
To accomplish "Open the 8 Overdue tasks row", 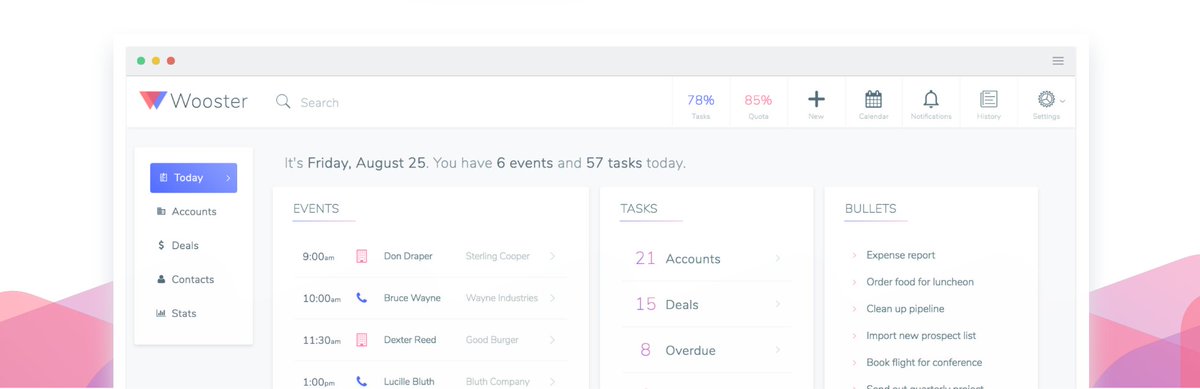I will point(706,350).
